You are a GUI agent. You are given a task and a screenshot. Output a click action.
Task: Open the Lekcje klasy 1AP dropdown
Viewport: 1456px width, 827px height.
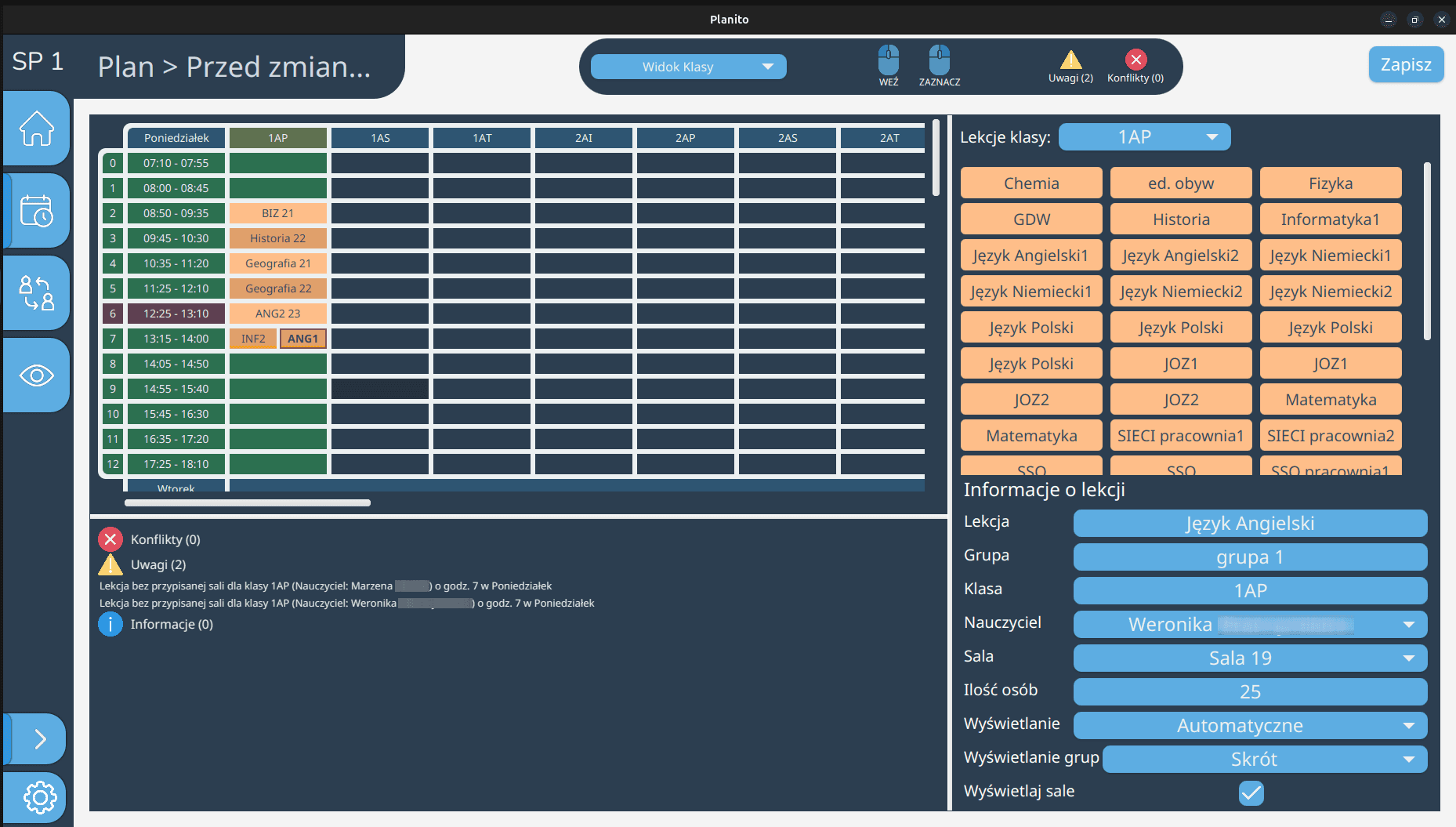coord(1145,137)
